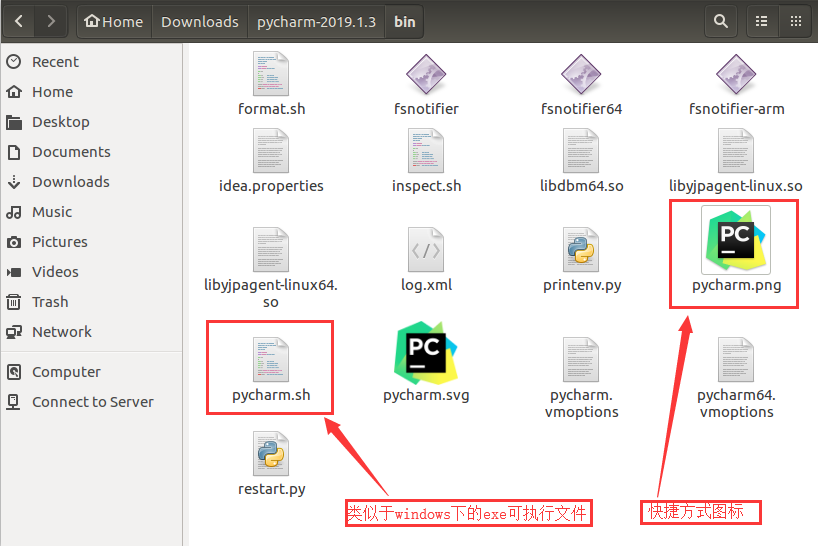Viewport: 818px width, 546px height.
Task: Jump to pycharm-2019.1.3 in path bar
Action: [x=316, y=21]
